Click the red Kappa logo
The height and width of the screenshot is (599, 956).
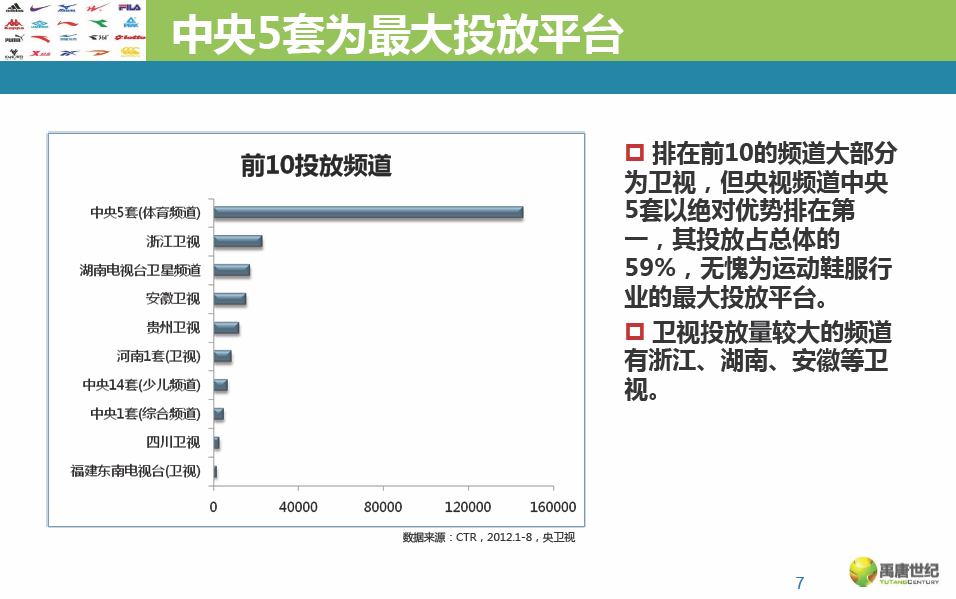[14, 23]
